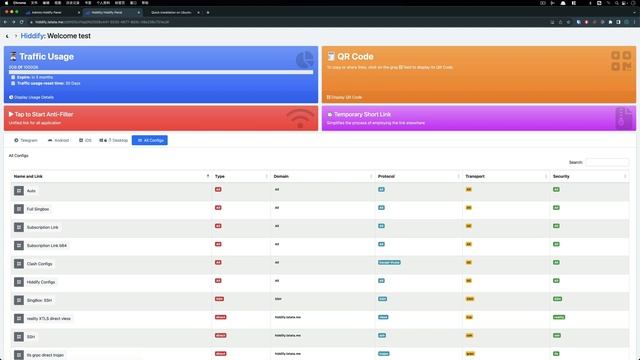Focus the table Search field

click(x=607, y=162)
